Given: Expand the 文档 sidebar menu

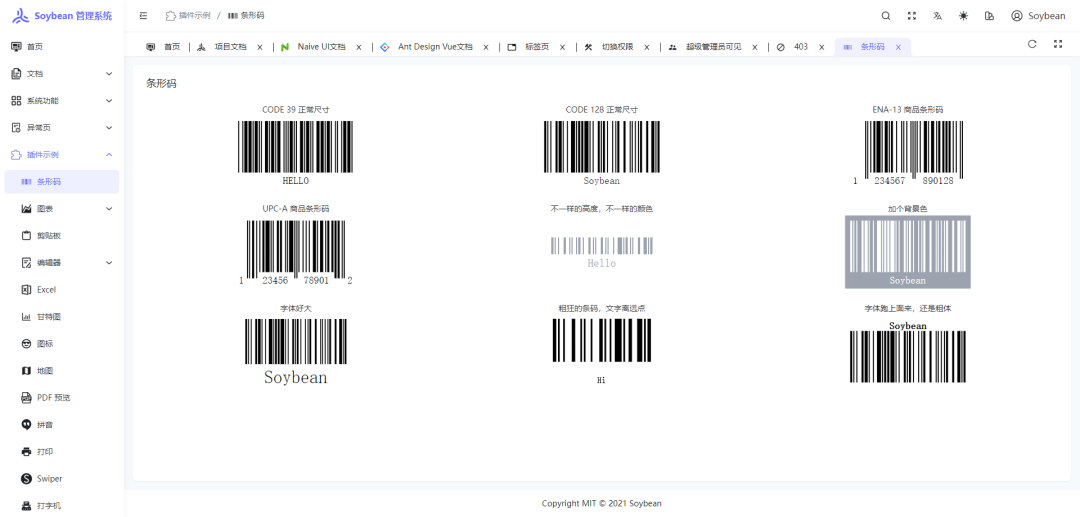Looking at the screenshot, I should (62, 74).
